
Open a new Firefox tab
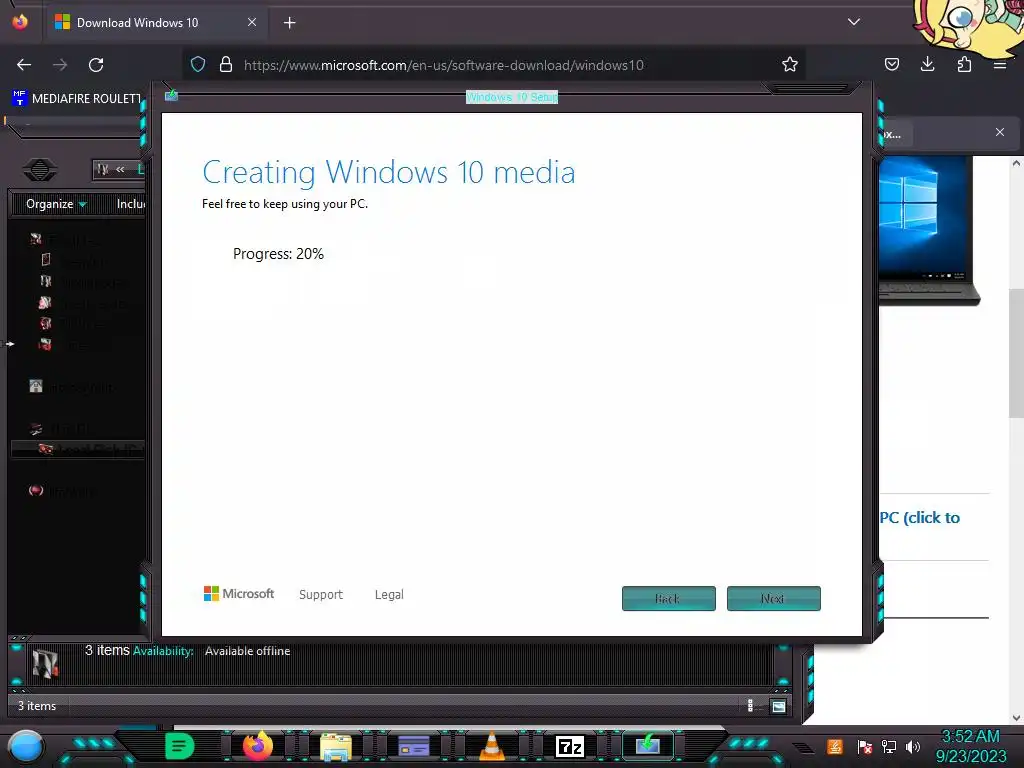289,23
